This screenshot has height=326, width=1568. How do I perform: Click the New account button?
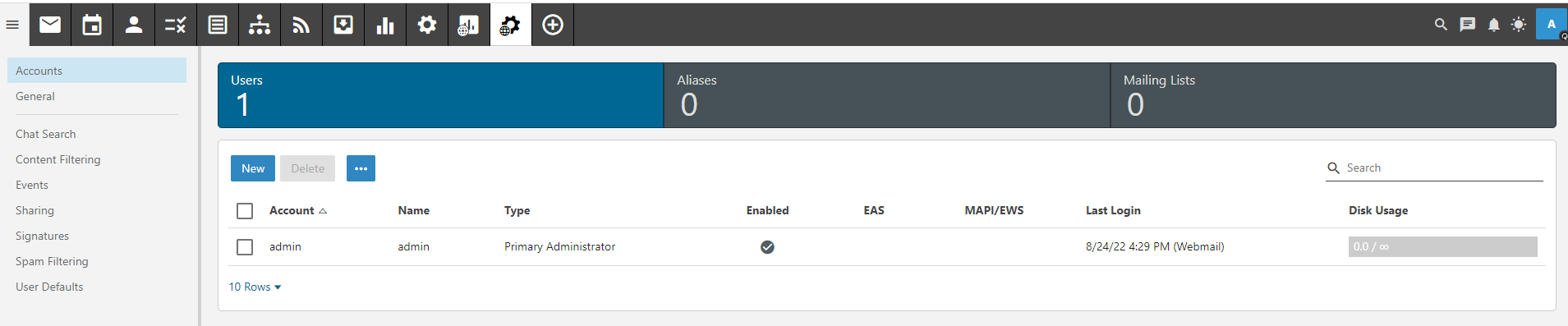pos(253,168)
